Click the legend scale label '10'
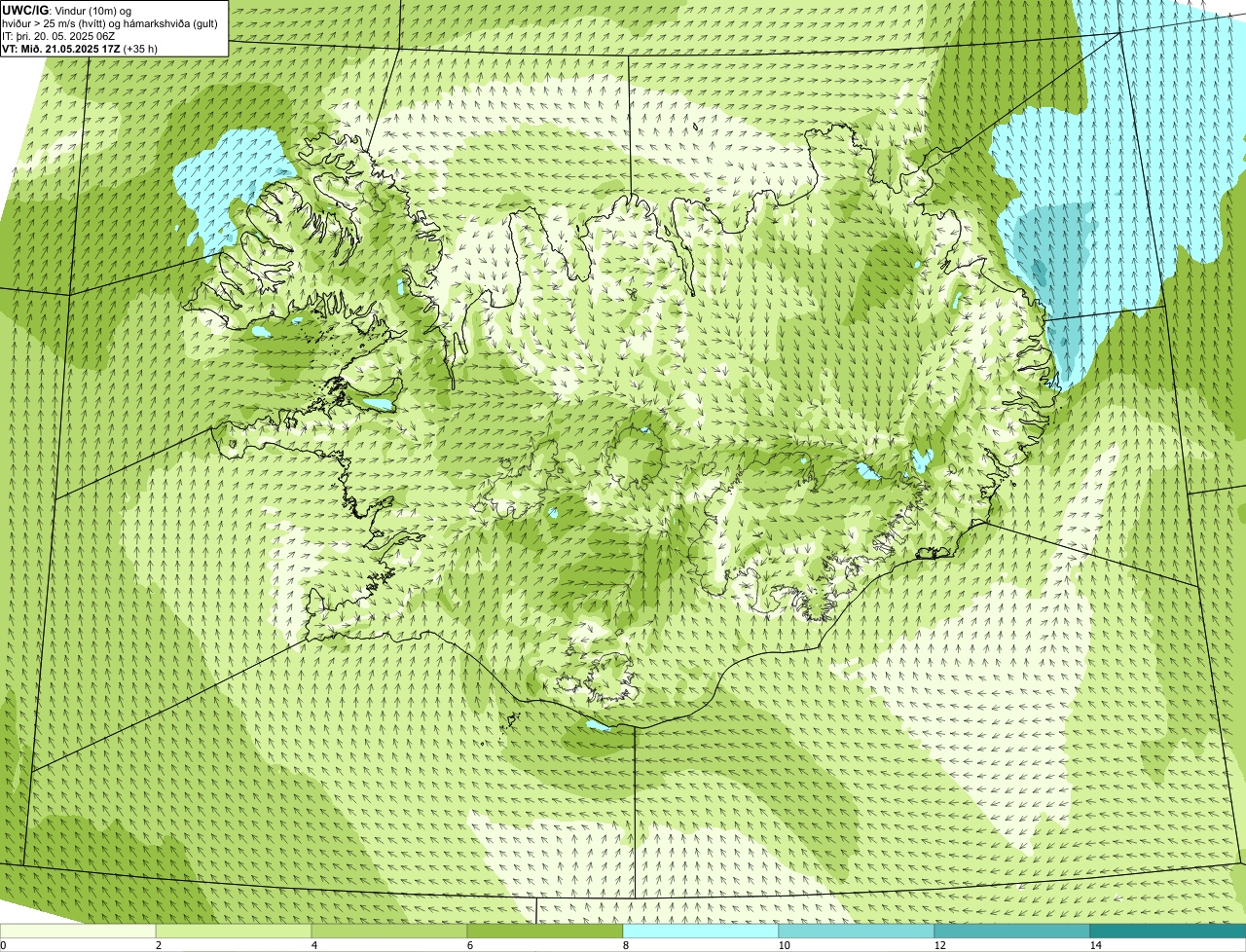Screen dimensions: 1246x952 click(784, 945)
